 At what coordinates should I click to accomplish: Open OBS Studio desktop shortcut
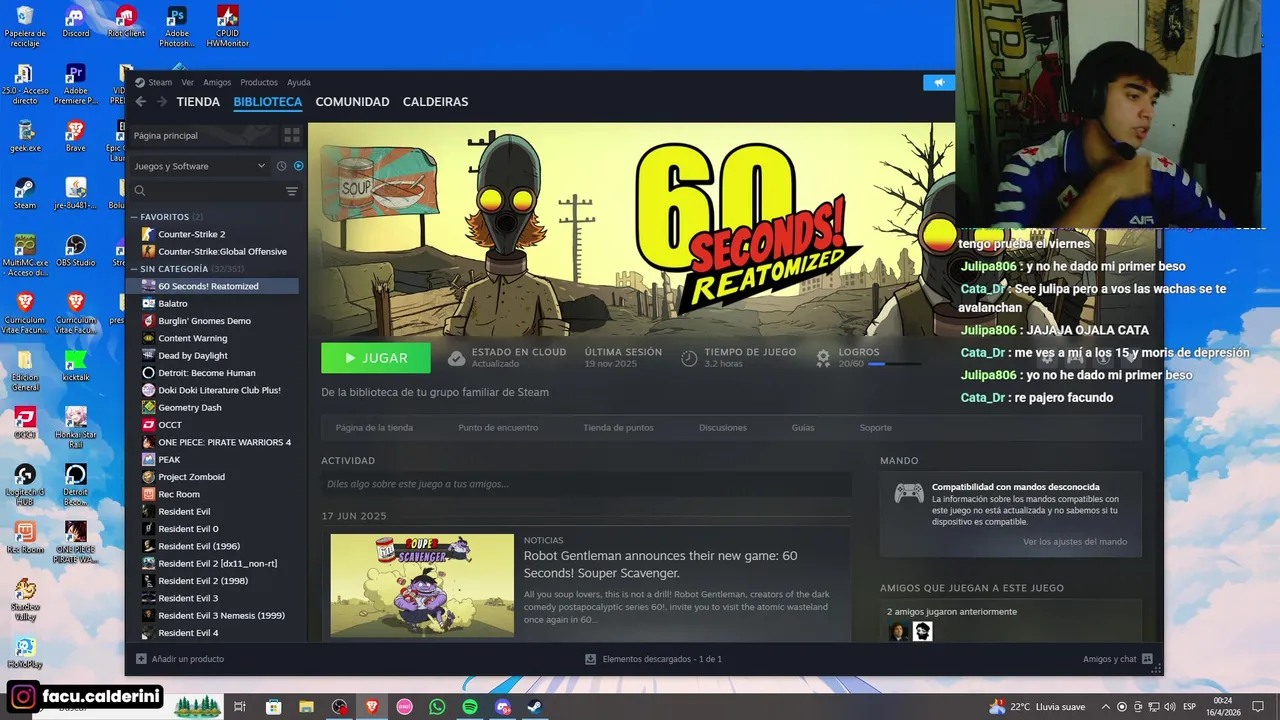(75, 250)
